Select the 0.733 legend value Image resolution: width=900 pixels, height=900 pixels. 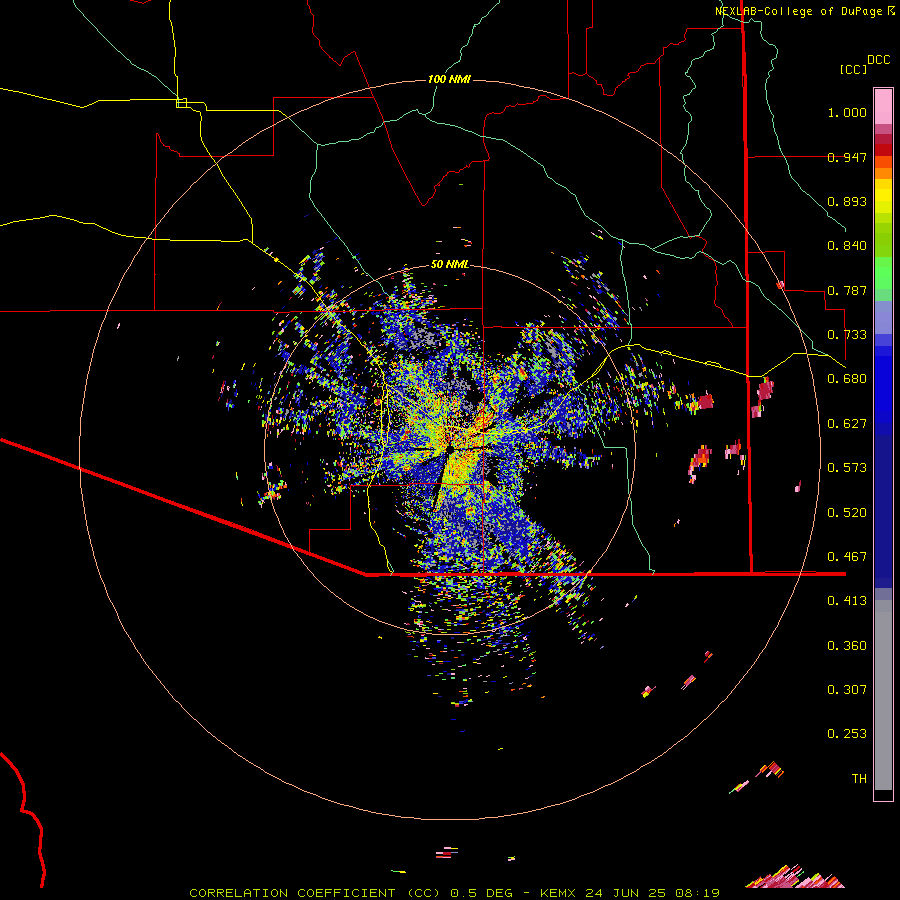click(847, 334)
